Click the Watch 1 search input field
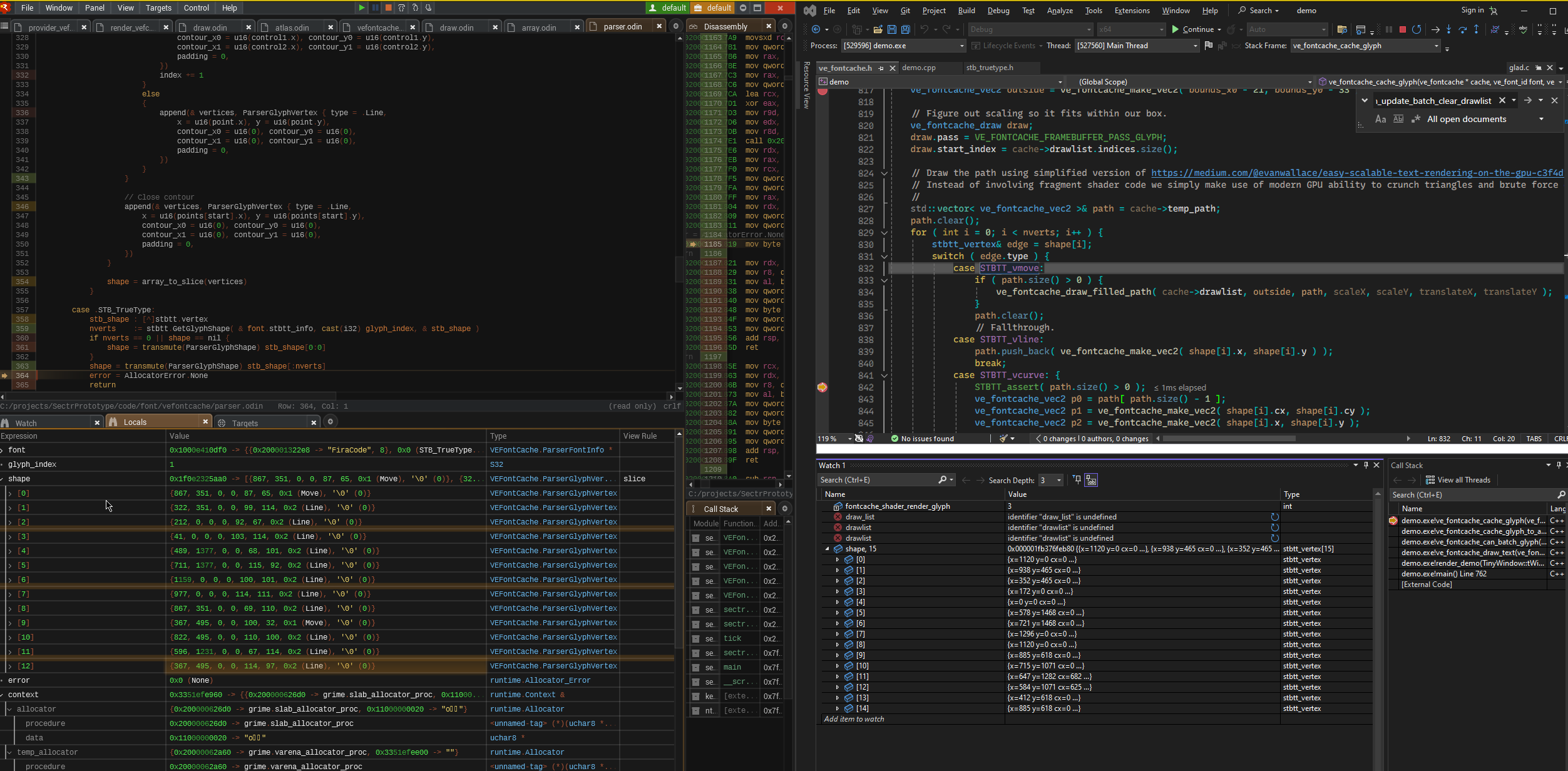1568x771 pixels. [876, 480]
